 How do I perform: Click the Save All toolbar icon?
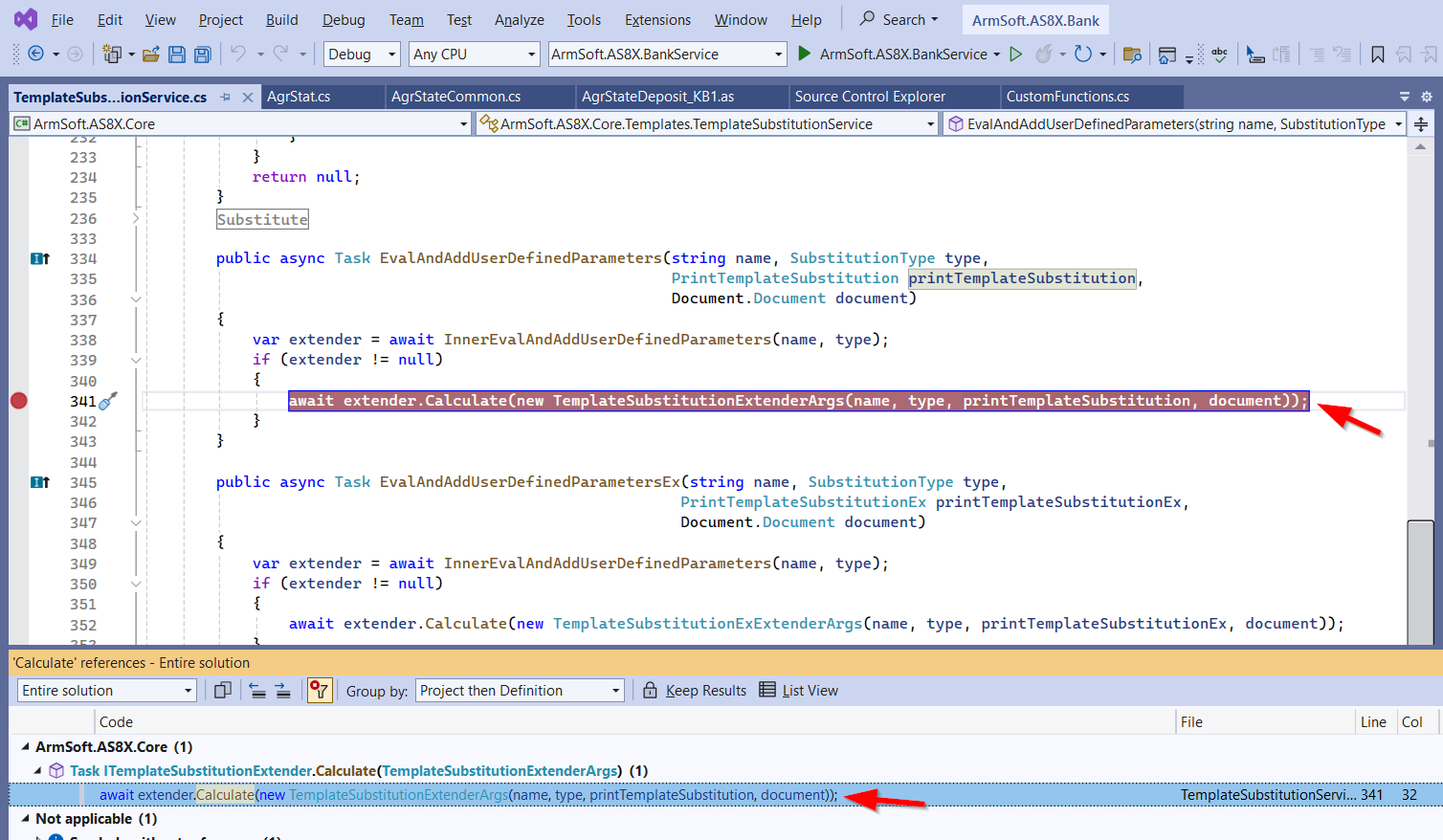pos(203,55)
